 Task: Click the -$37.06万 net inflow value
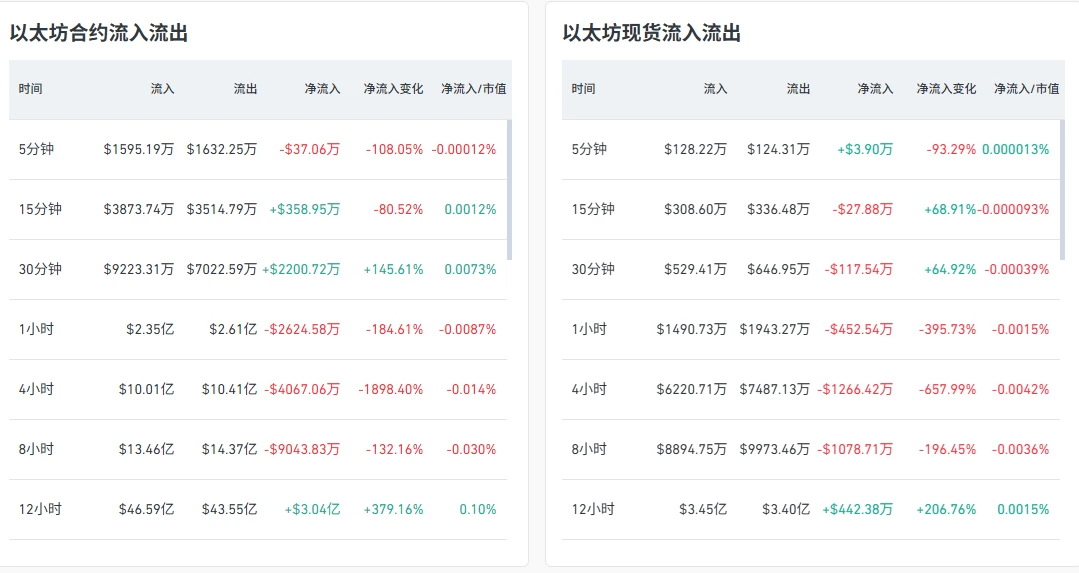[x=310, y=149]
